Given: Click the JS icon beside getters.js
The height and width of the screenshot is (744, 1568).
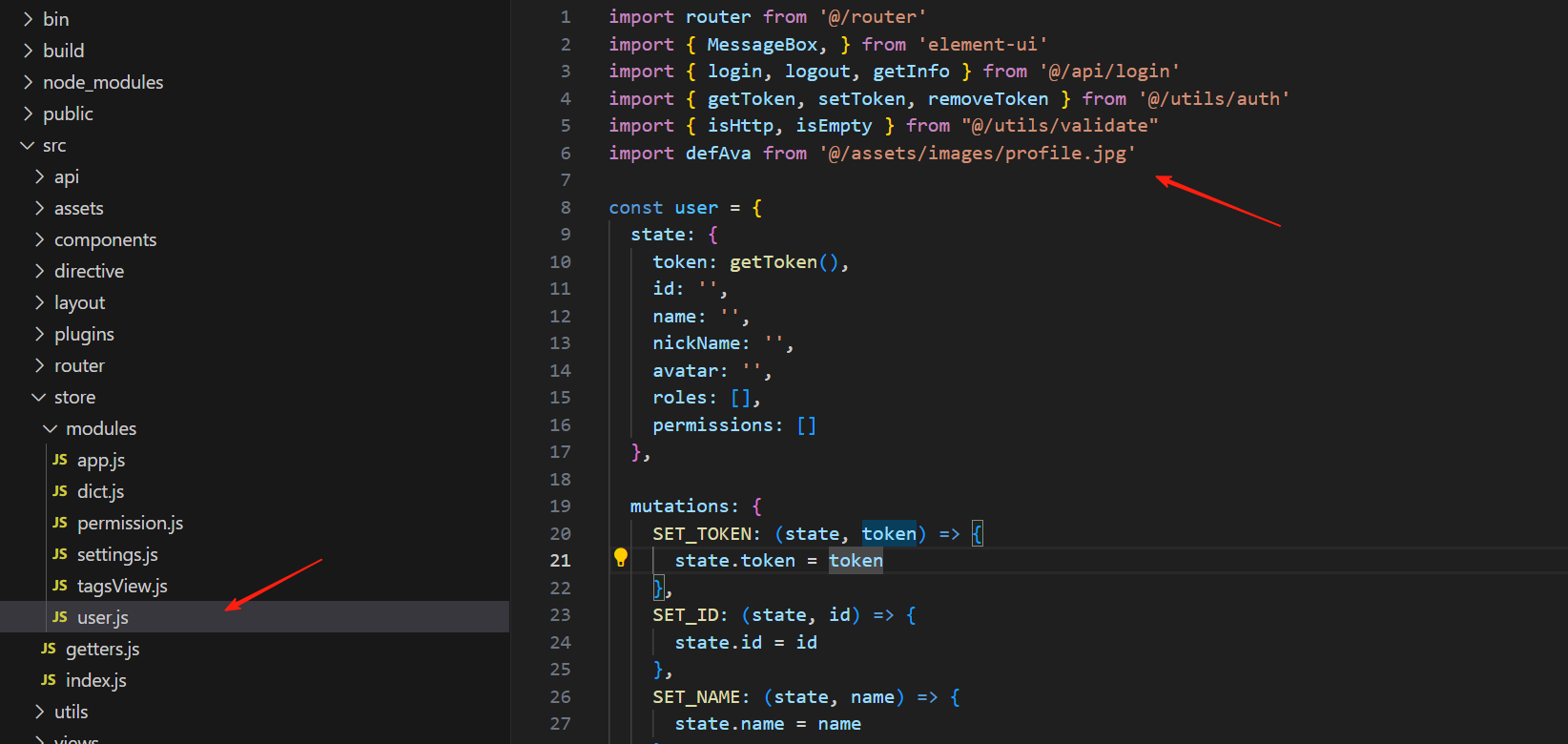Looking at the screenshot, I should click(x=49, y=649).
